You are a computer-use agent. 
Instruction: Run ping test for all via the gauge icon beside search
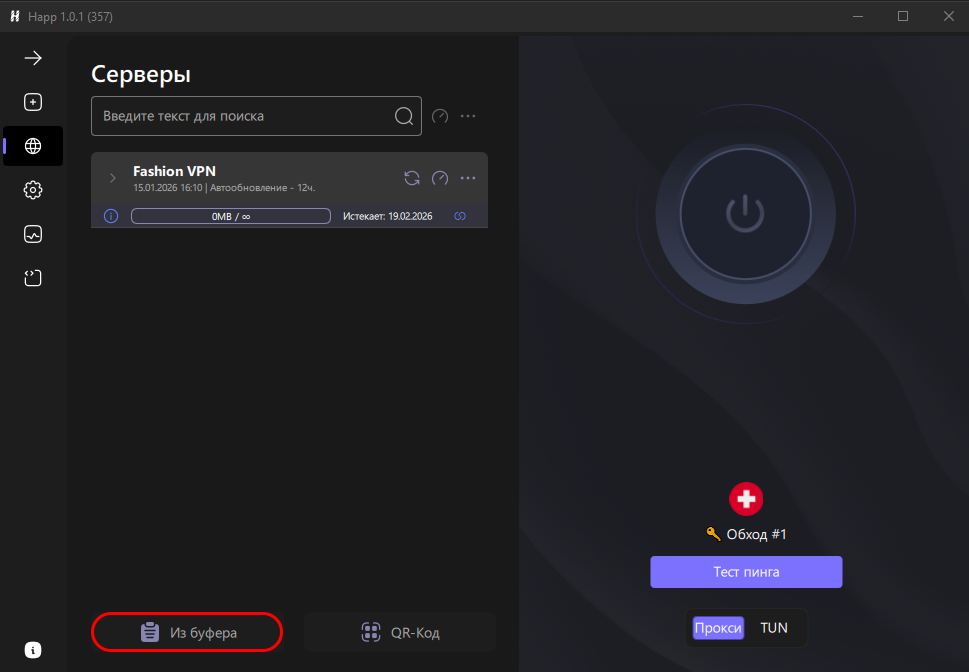pos(440,116)
